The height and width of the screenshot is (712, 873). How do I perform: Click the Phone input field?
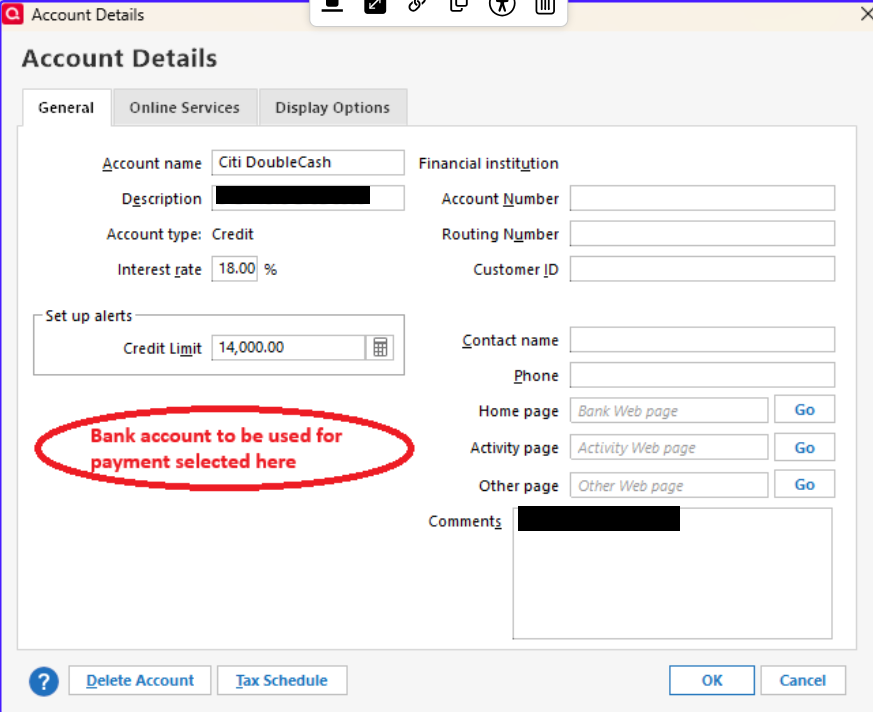tap(702, 375)
